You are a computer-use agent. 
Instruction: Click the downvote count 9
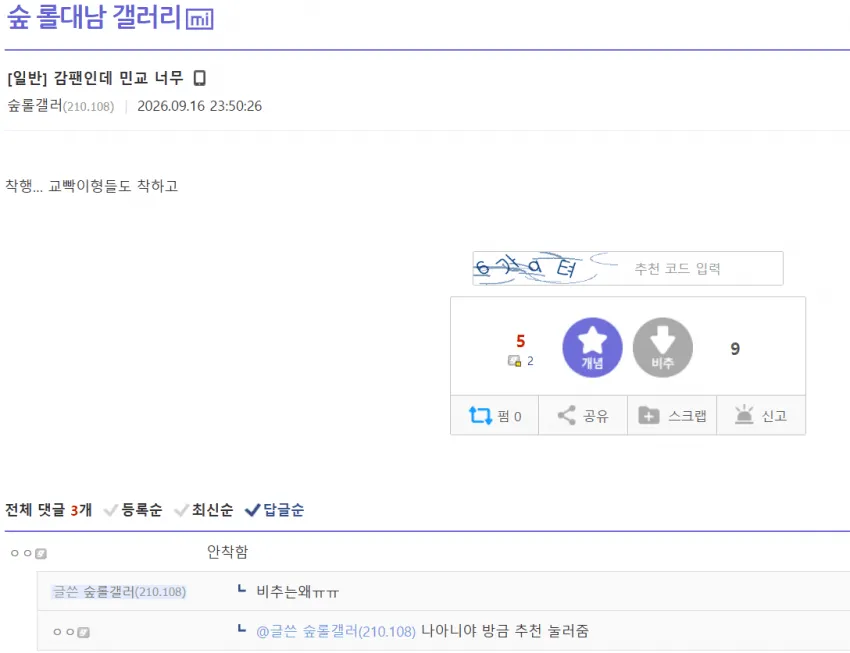(735, 348)
